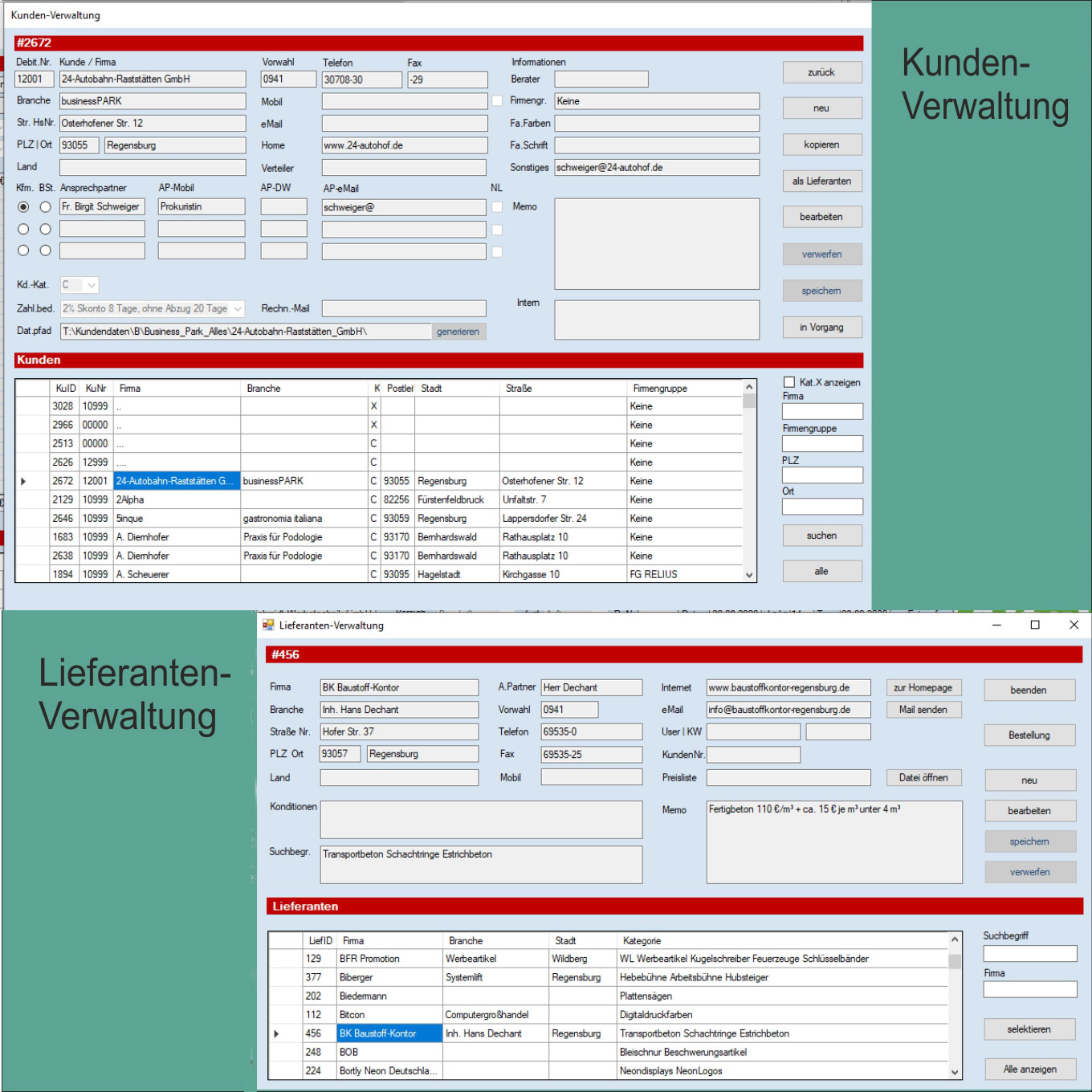Click row selector arrow for 24-Autobahn-Raststätten
Viewport: 1092px width, 1092px height.
23,481
